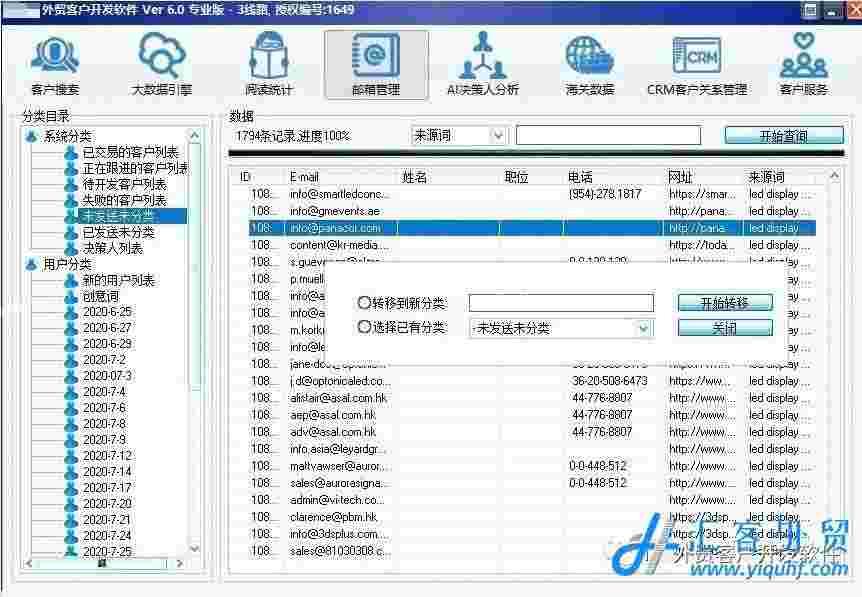
Task: Click the person icon beside 2020-6-25
Action: (x=71, y=312)
